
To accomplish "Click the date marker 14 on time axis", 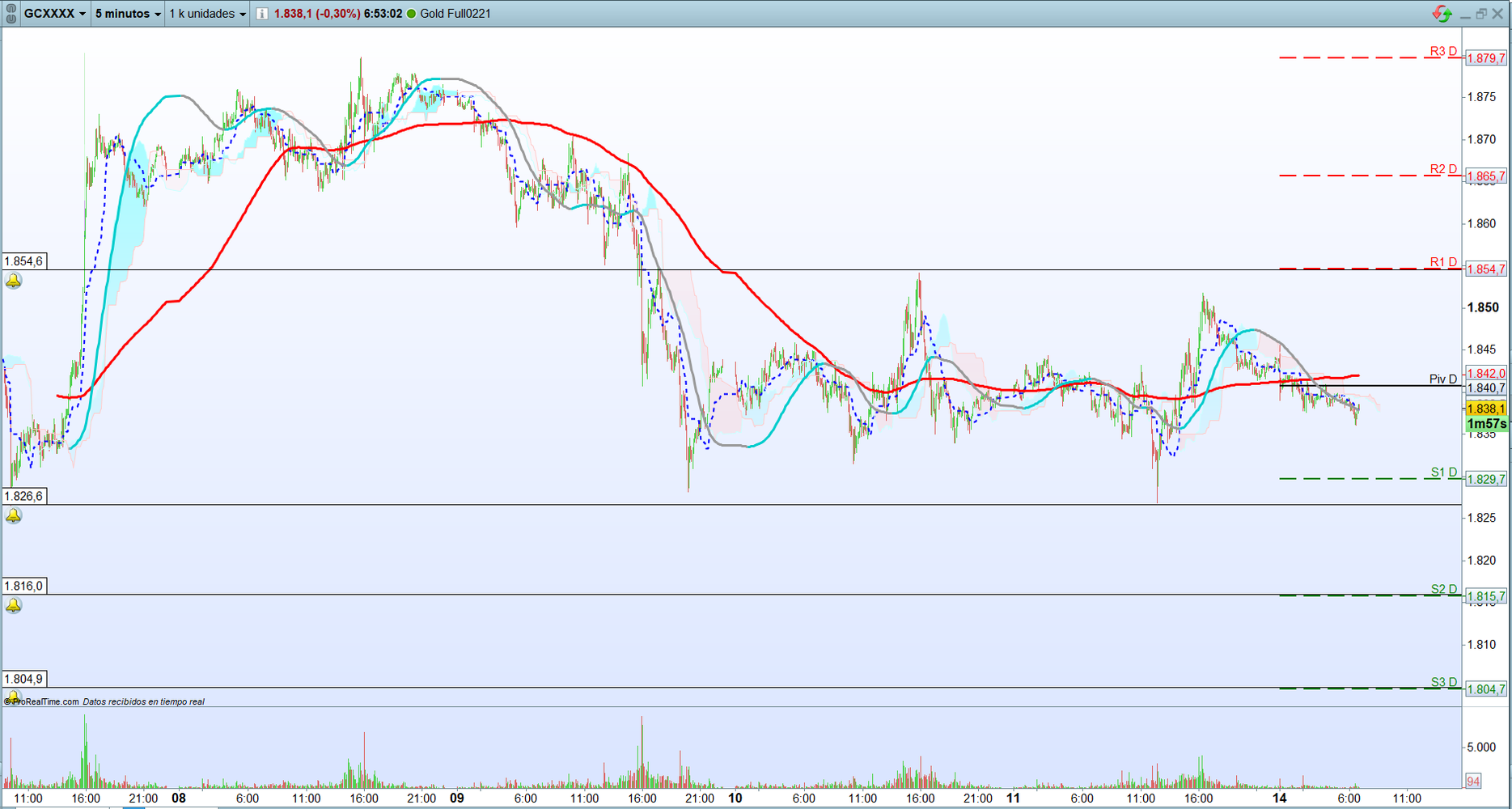I will click(1279, 798).
